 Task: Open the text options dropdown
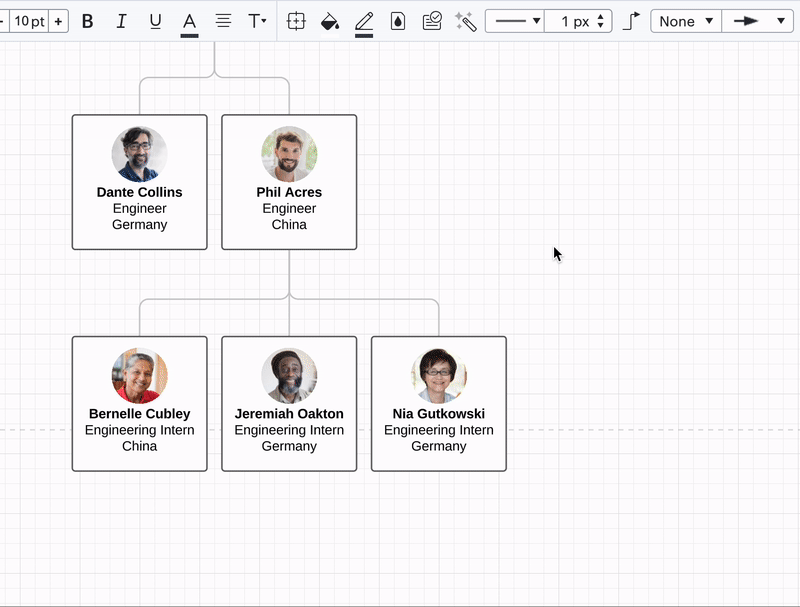[257, 21]
